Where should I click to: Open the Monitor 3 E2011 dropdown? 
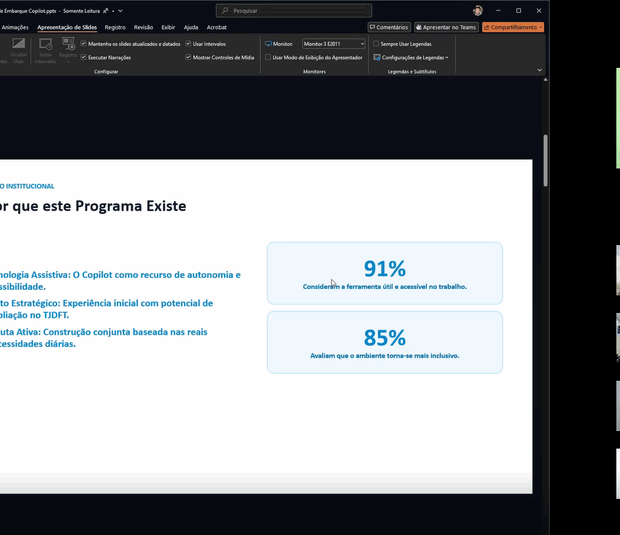(333, 44)
